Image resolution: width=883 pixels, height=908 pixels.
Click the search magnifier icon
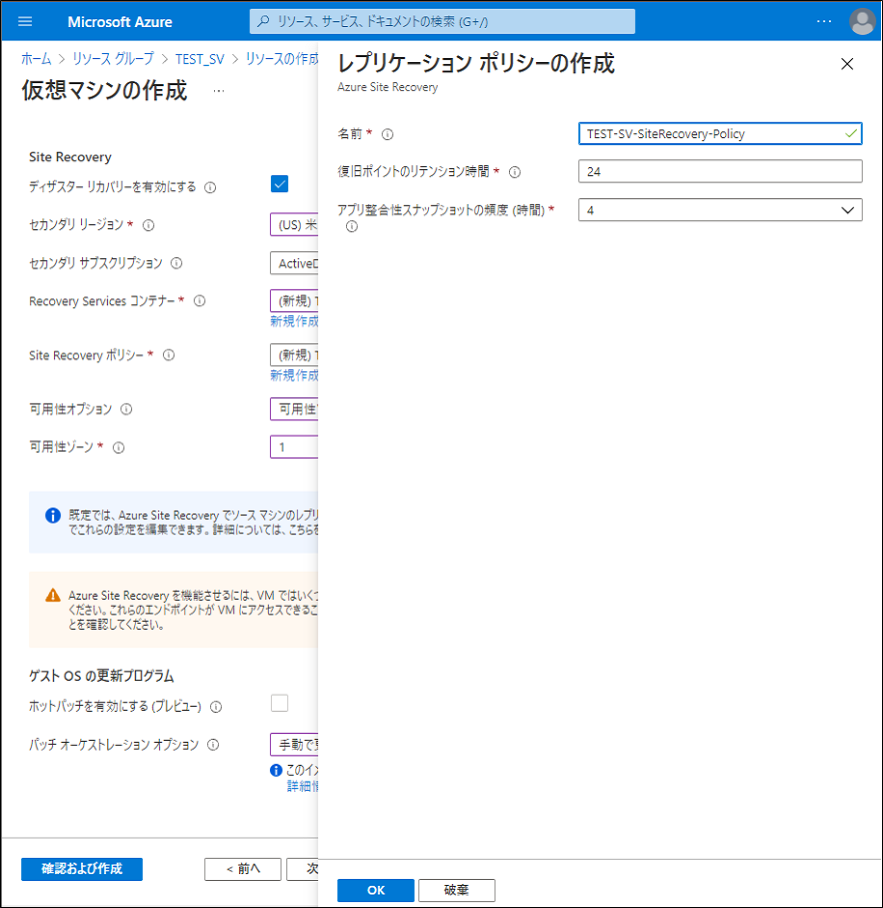tap(263, 21)
